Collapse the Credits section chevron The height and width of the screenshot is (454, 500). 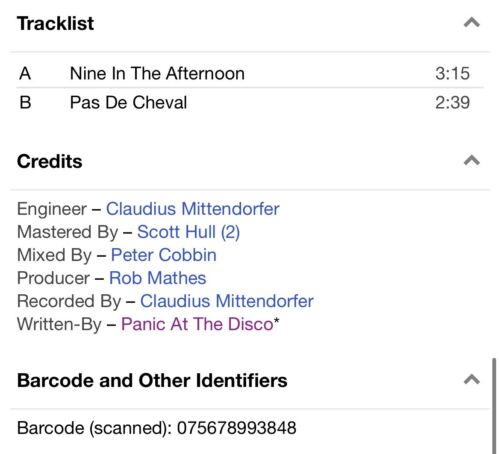pyautogui.click(x=472, y=161)
